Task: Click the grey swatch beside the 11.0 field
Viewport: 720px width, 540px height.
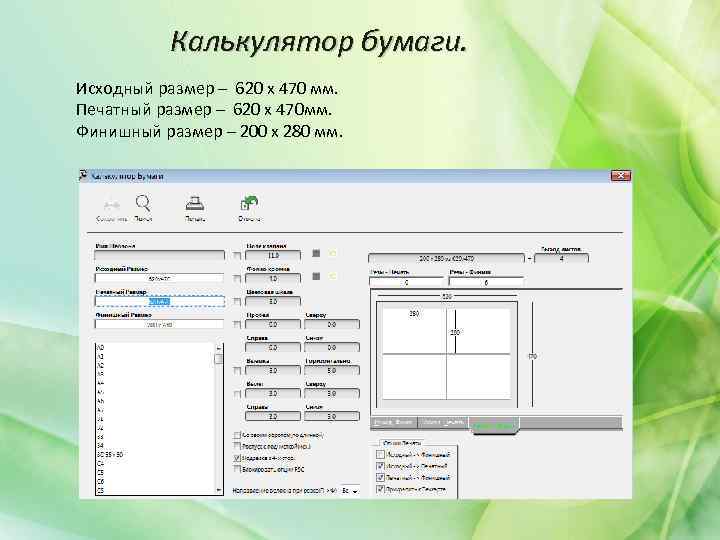Action: [x=316, y=253]
